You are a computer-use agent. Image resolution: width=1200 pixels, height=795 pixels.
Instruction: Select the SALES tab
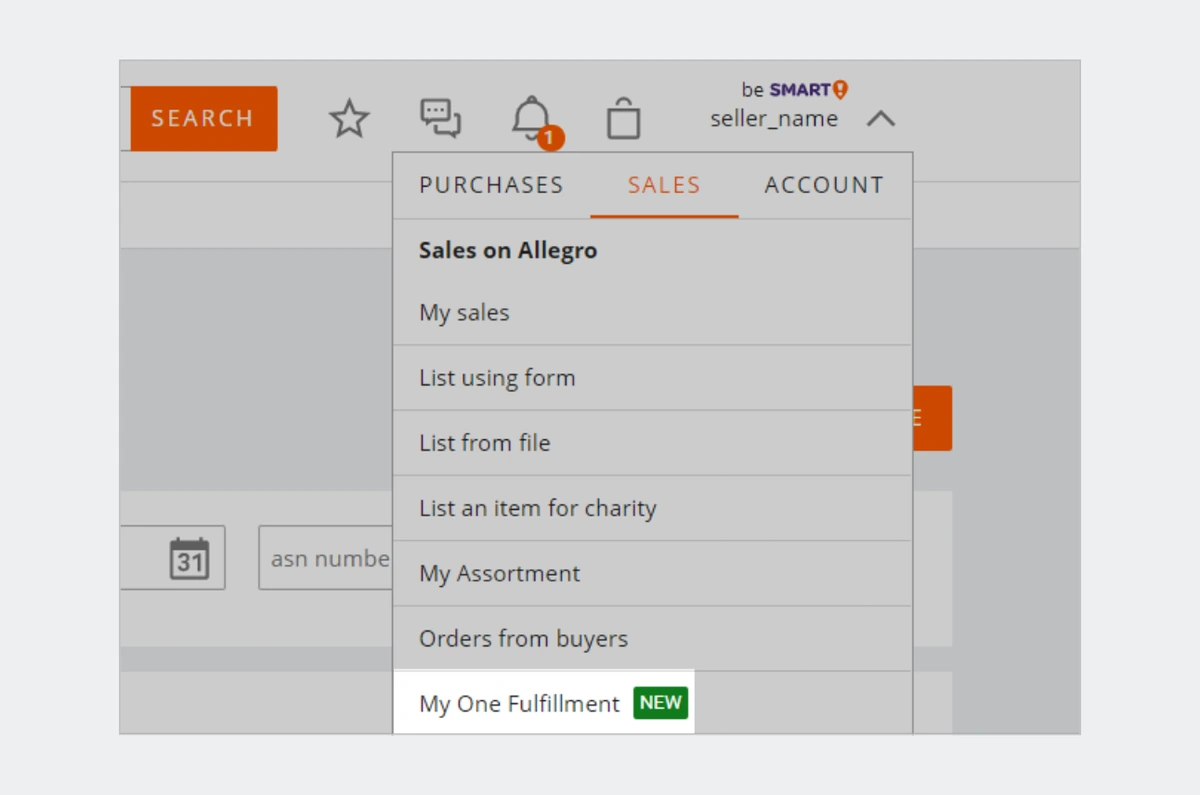tap(664, 185)
